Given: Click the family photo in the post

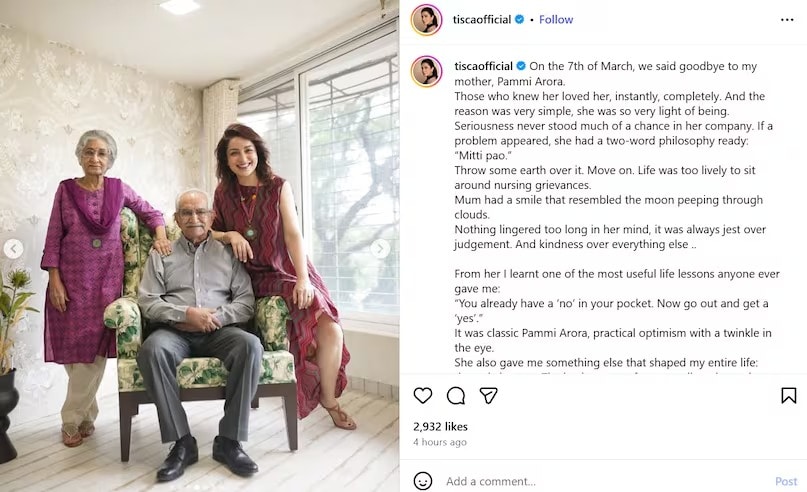Looking at the screenshot, I should pos(200,250).
